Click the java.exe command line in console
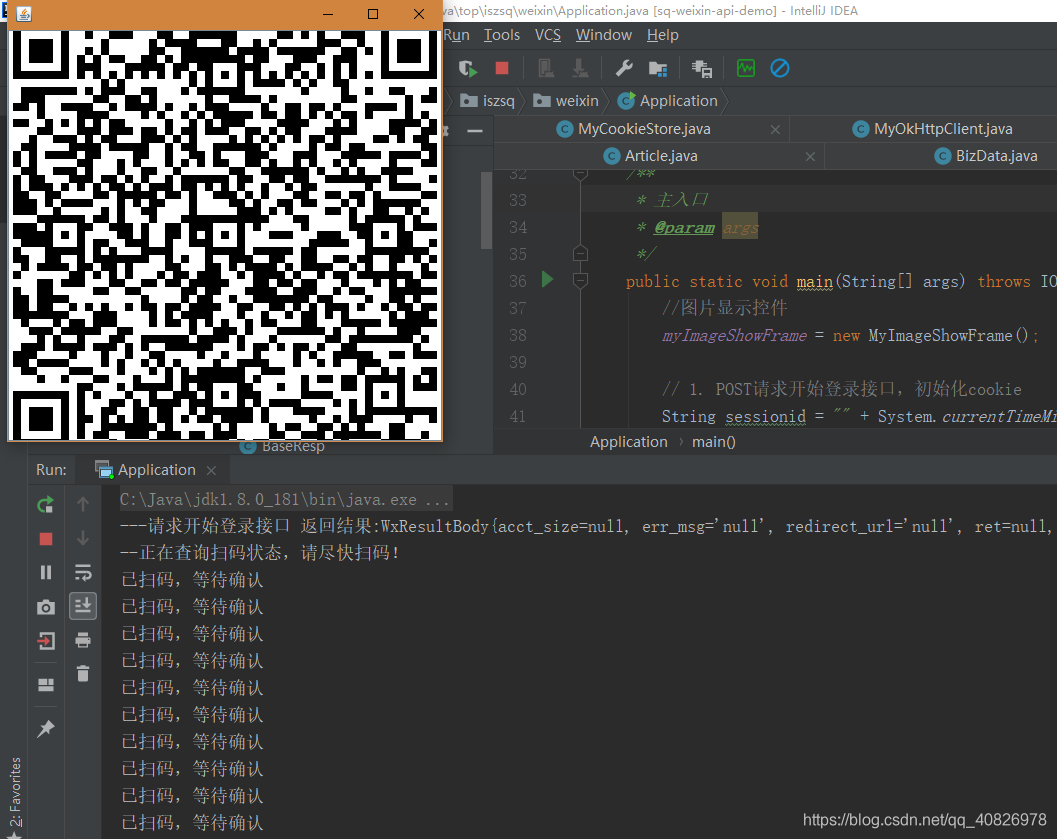This screenshot has height=839, width=1057. tap(284, 499)
